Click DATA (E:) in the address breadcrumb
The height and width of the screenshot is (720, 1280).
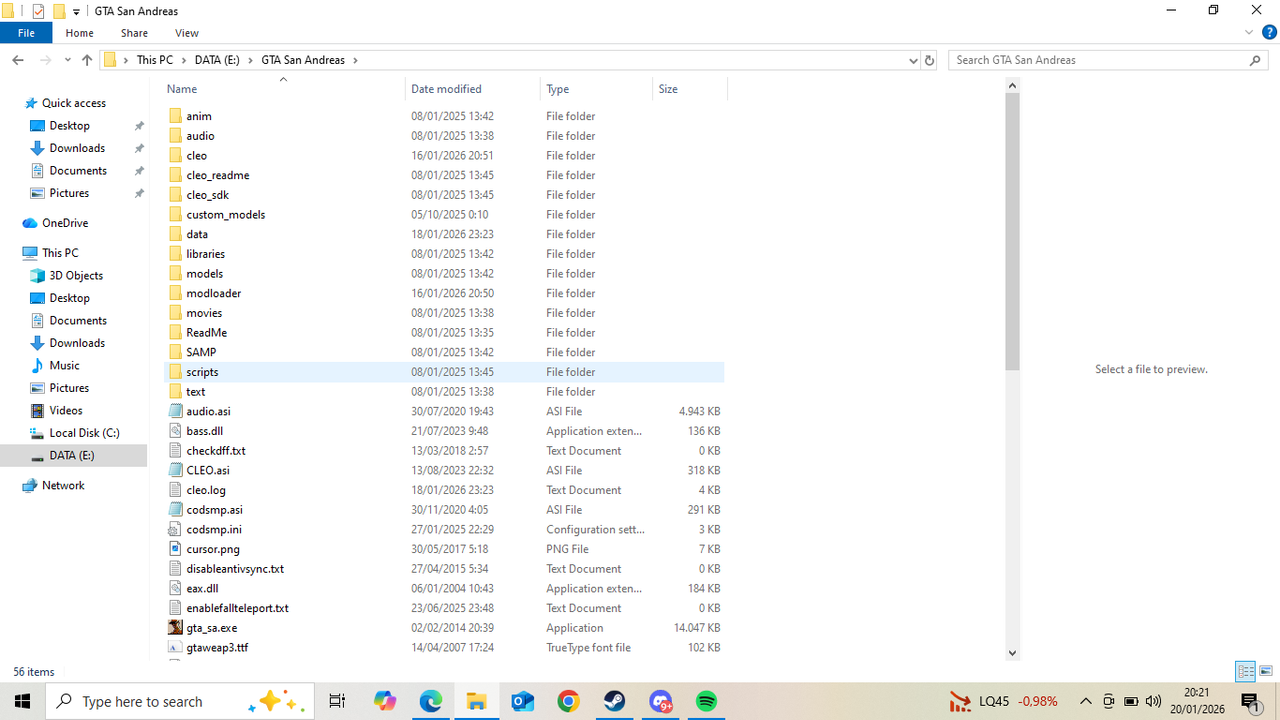pos(217,60)
